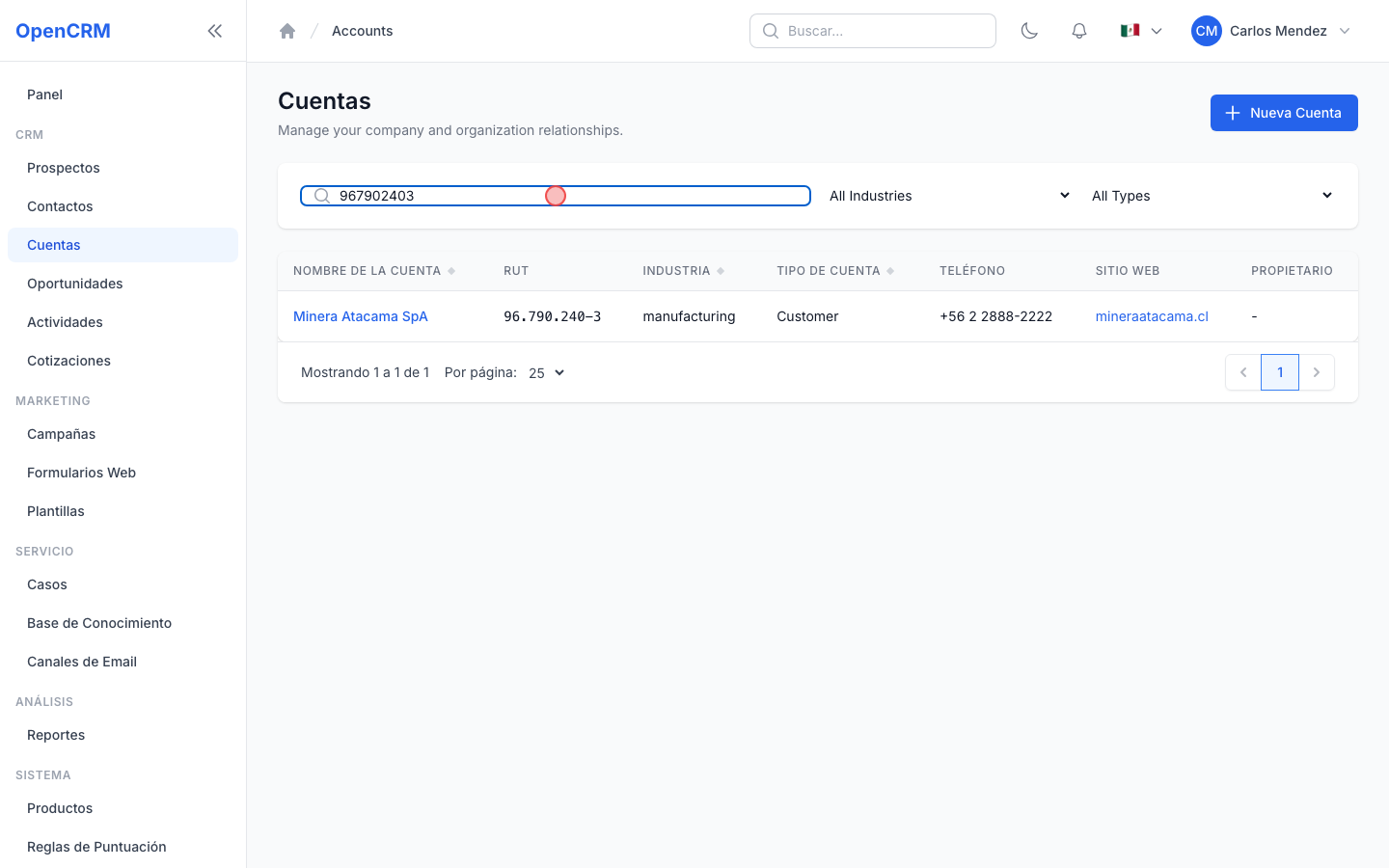
Task: Go to next page arrow
Action: [x=1317, y=372]
